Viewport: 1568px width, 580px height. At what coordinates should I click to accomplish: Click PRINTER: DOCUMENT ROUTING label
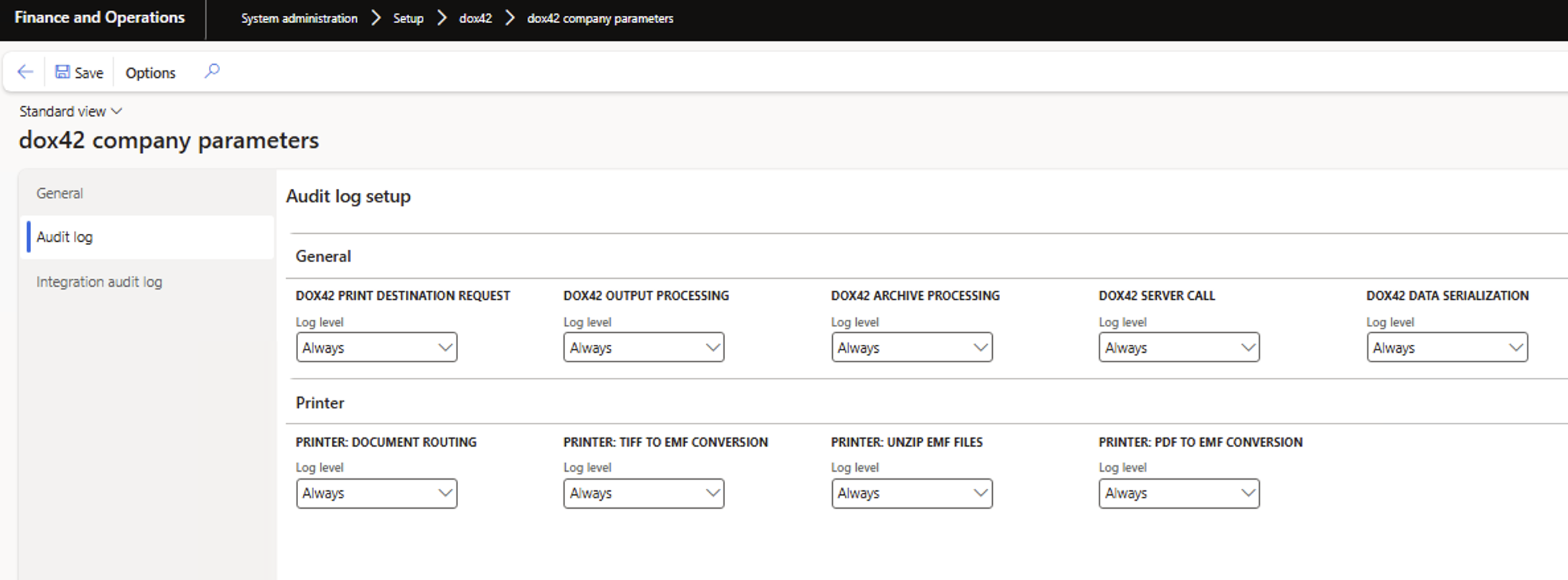(386, 443)
